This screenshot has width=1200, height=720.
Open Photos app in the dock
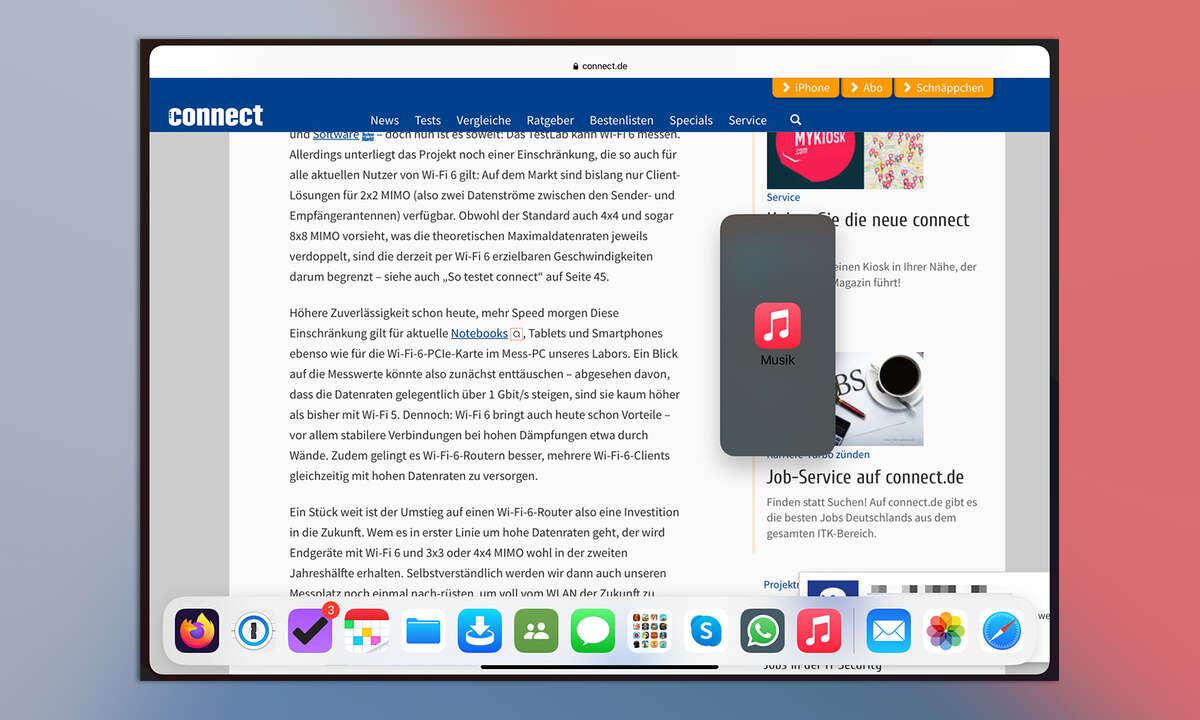point(945,631)
